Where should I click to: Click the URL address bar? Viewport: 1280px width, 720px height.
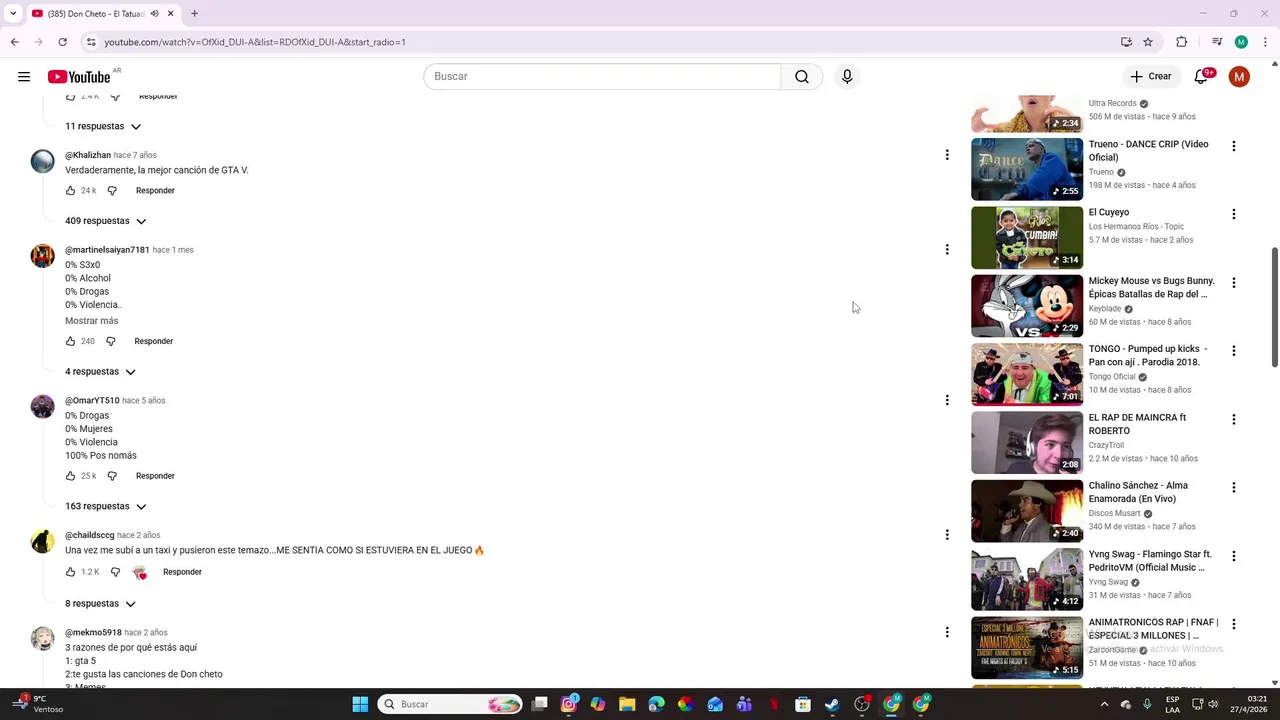point(600,42)
